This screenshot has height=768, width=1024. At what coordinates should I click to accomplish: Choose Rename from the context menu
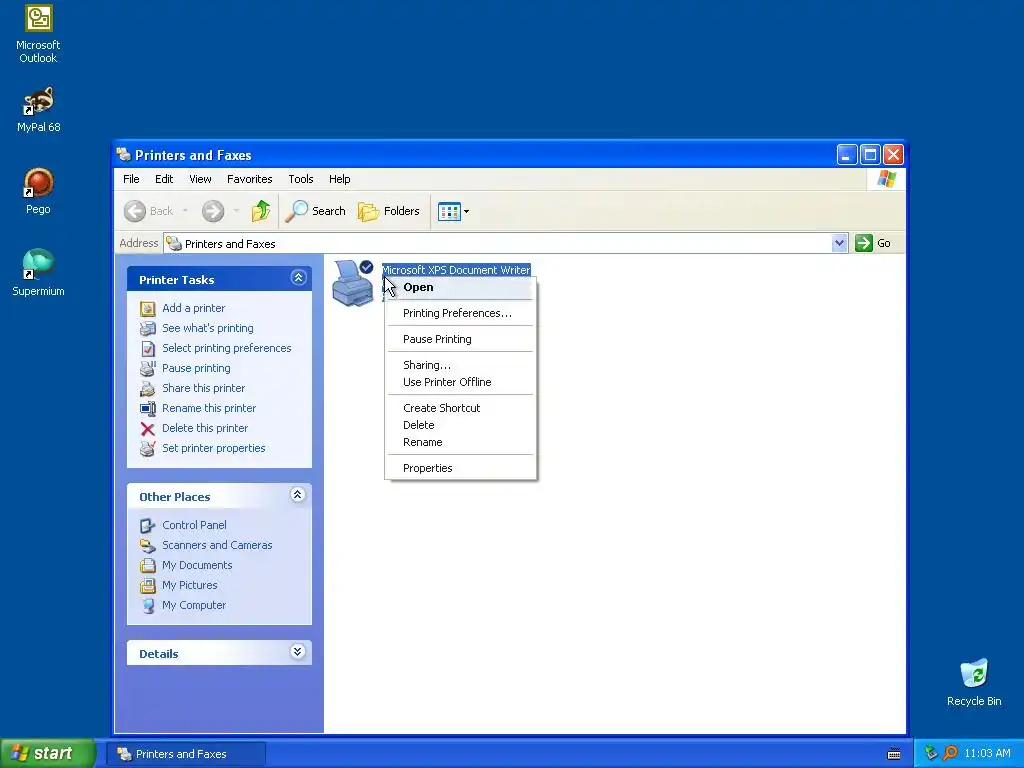click(x=460, y=442)
